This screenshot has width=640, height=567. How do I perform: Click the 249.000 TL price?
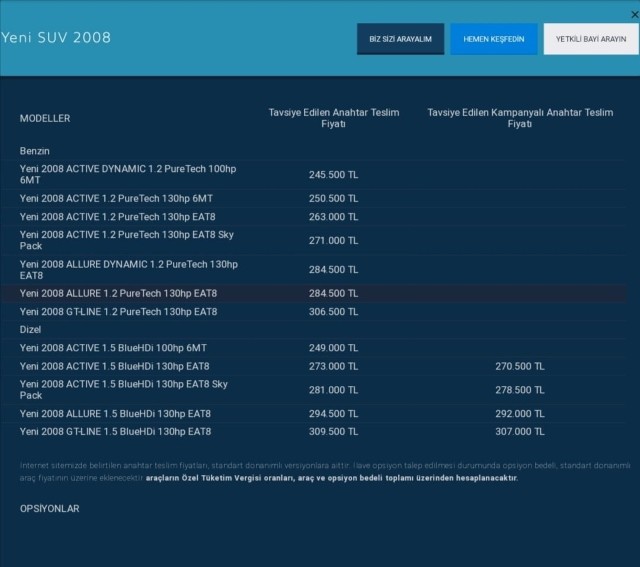coord(333,348)
